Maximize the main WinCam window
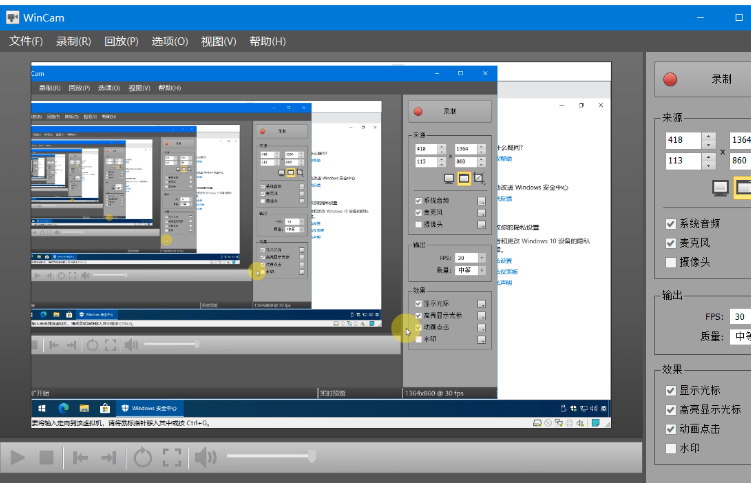The image size is (751, 483). (739, 17)
